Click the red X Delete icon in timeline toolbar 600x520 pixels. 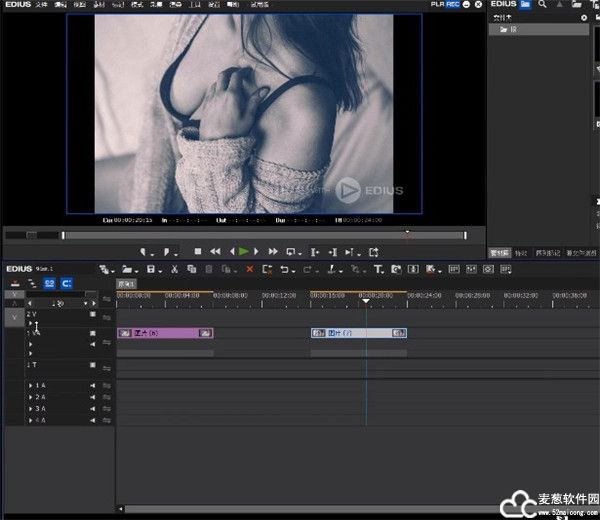point(249,270)
